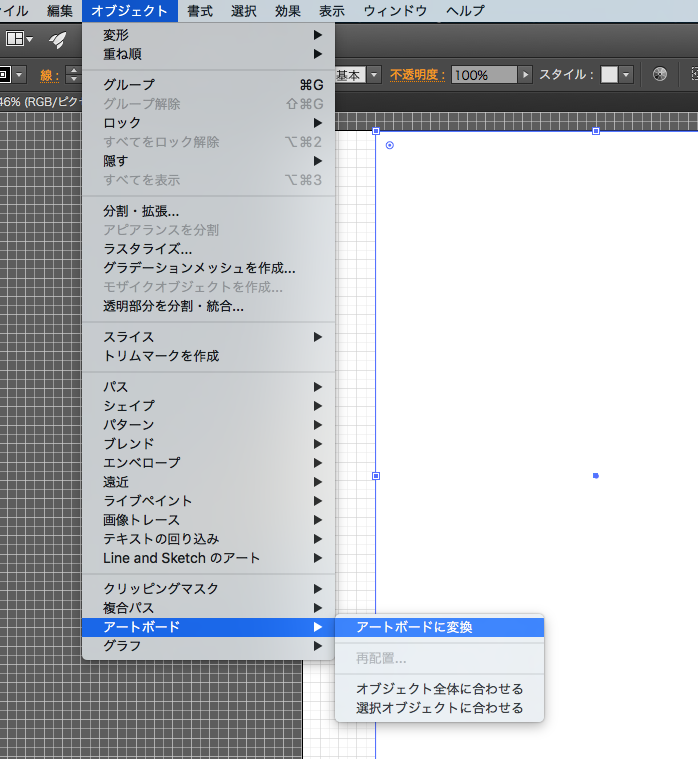Viewport: 698px width, 759px height.
Task: Open the 複合パス submenu
Action: [x=209, y=607]
